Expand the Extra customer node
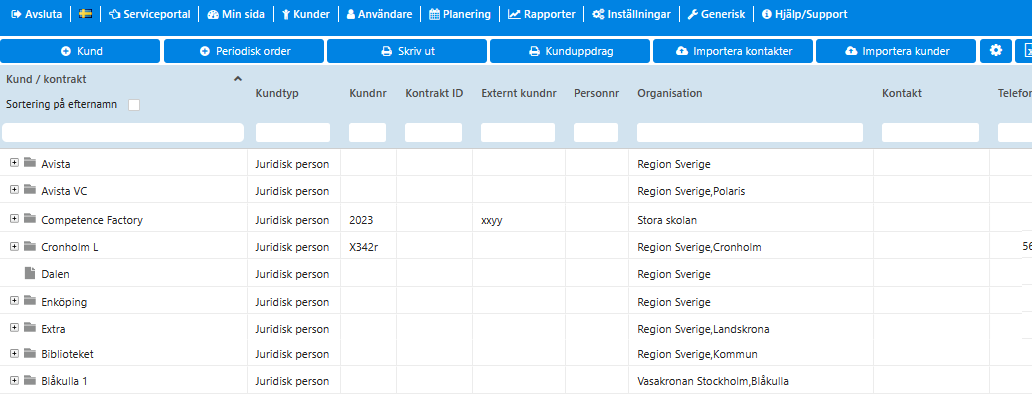Screen dimensions: 1032x394 tap(14, 328)
